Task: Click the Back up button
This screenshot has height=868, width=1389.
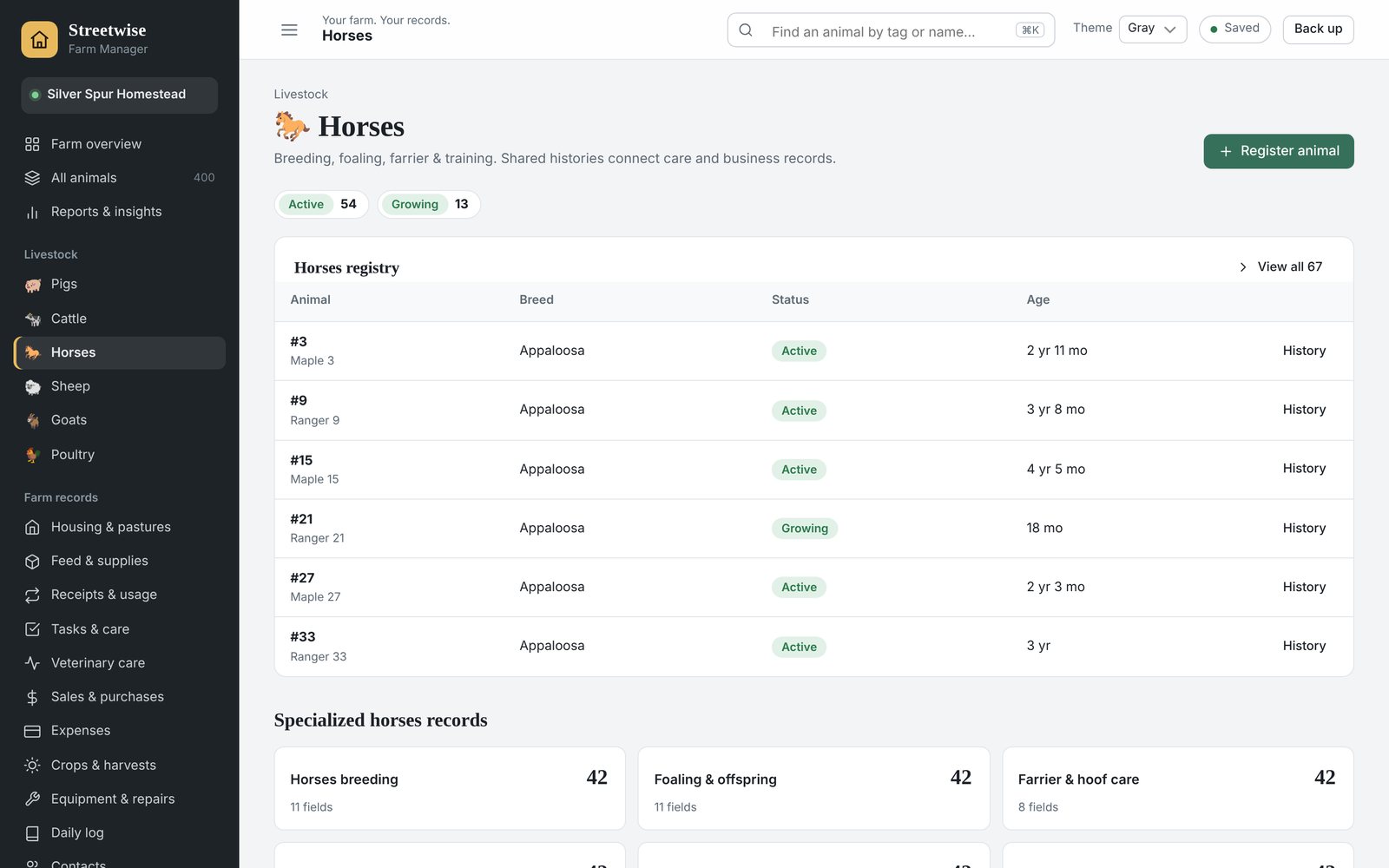Action: (1318, 29)
